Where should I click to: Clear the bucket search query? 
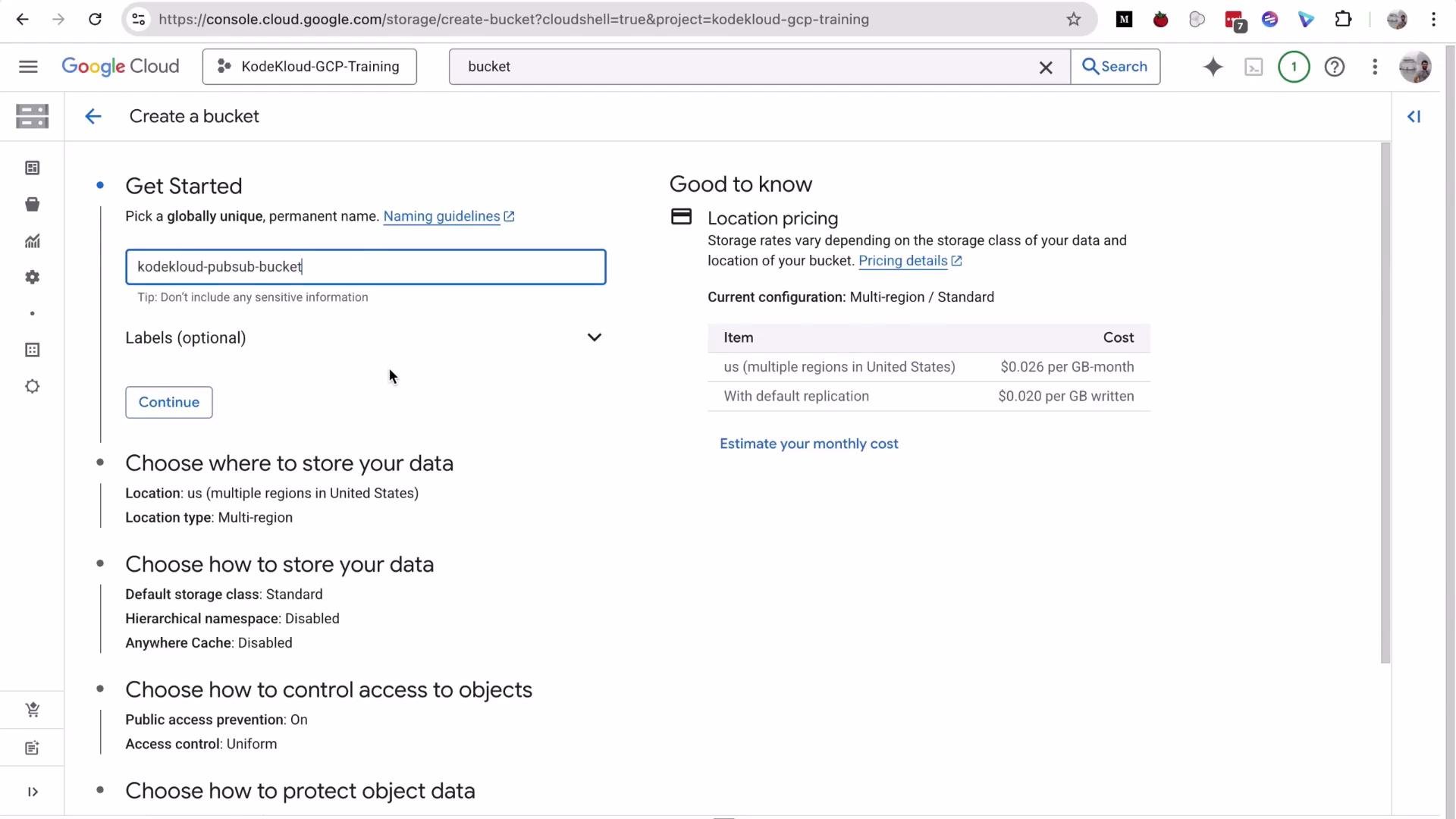(1046, 67)
